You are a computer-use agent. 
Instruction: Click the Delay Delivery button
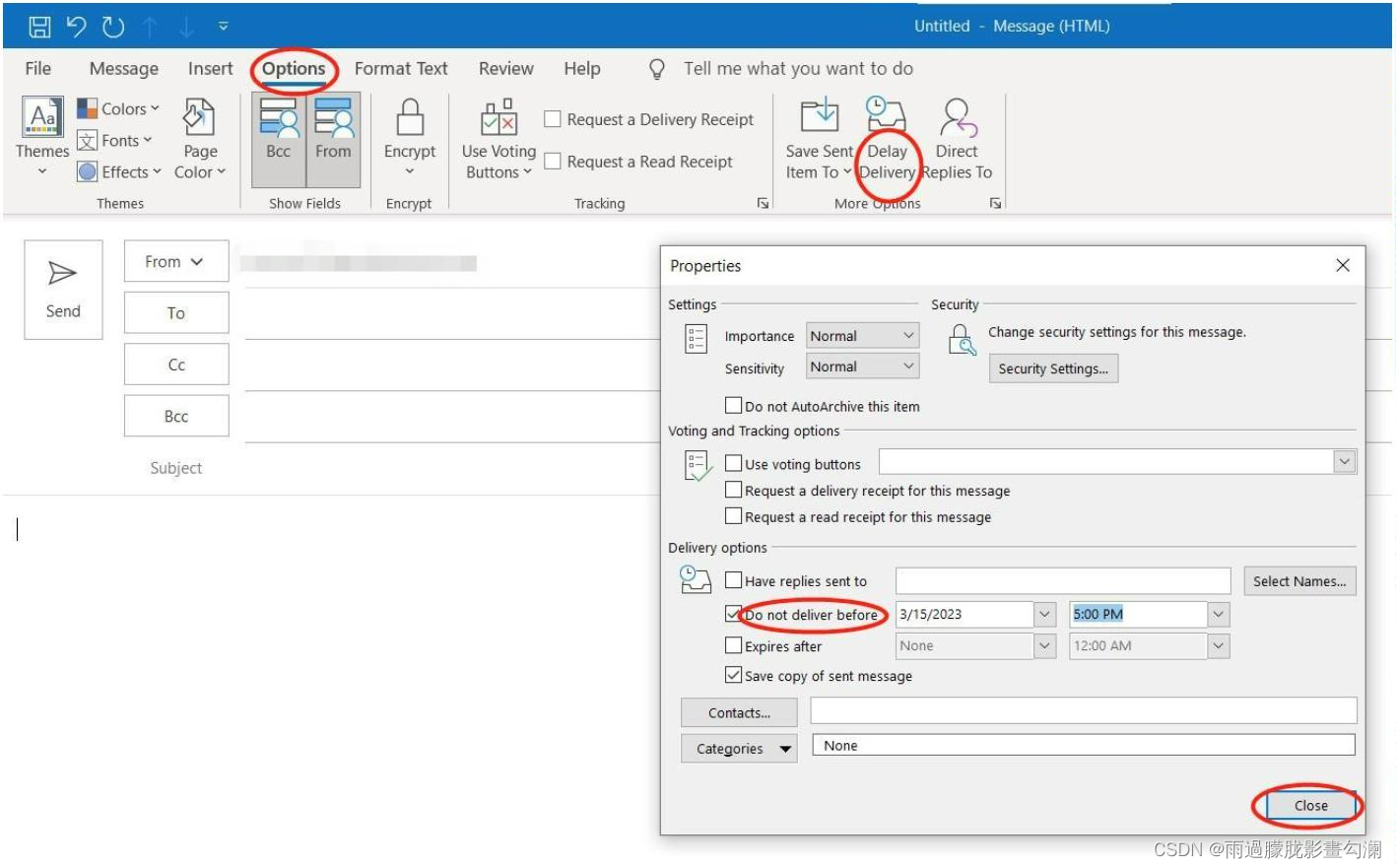tap(887, 139)
